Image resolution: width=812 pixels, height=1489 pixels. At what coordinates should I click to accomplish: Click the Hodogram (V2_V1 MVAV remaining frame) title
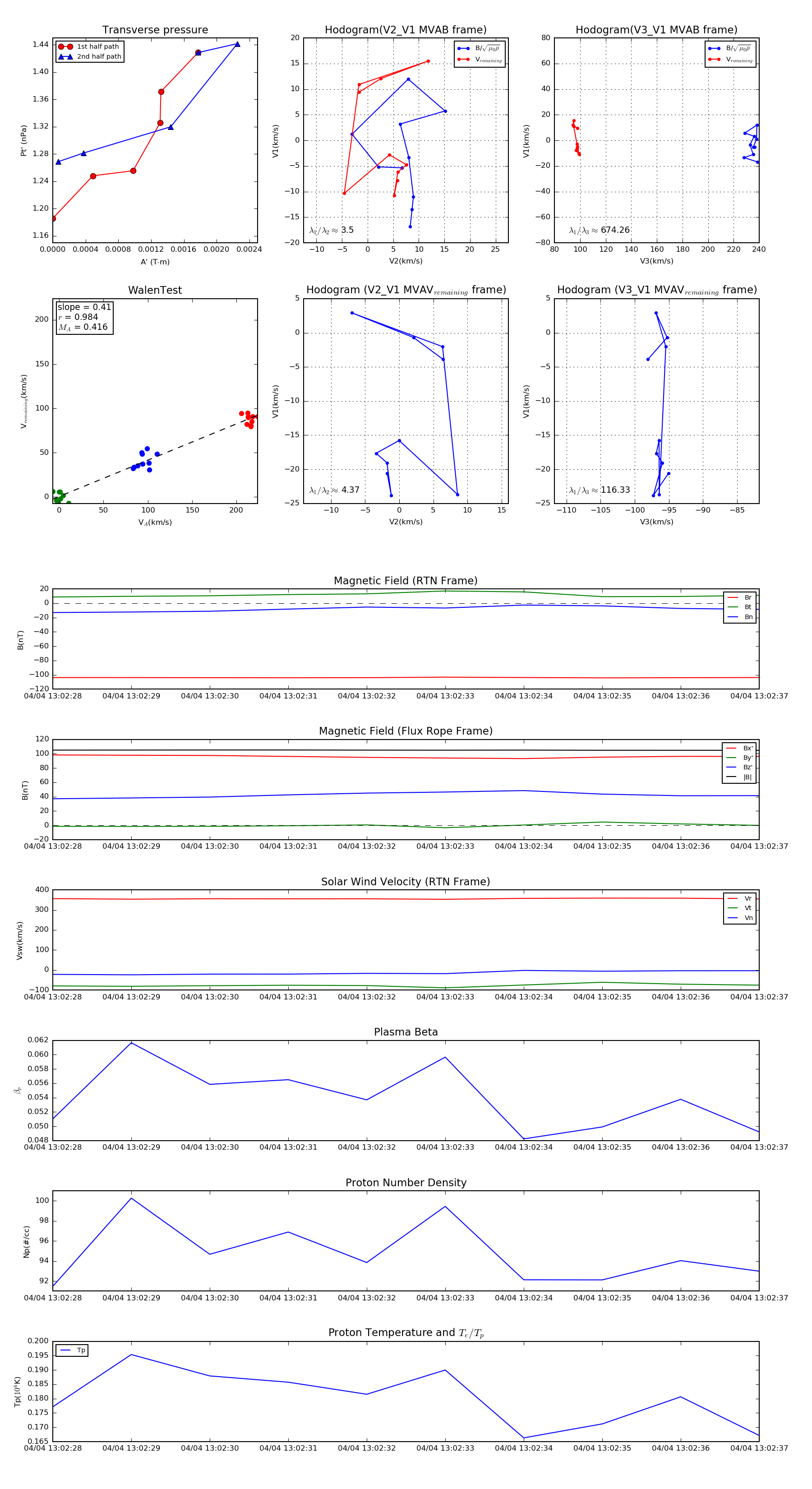[x=406, y=290]
